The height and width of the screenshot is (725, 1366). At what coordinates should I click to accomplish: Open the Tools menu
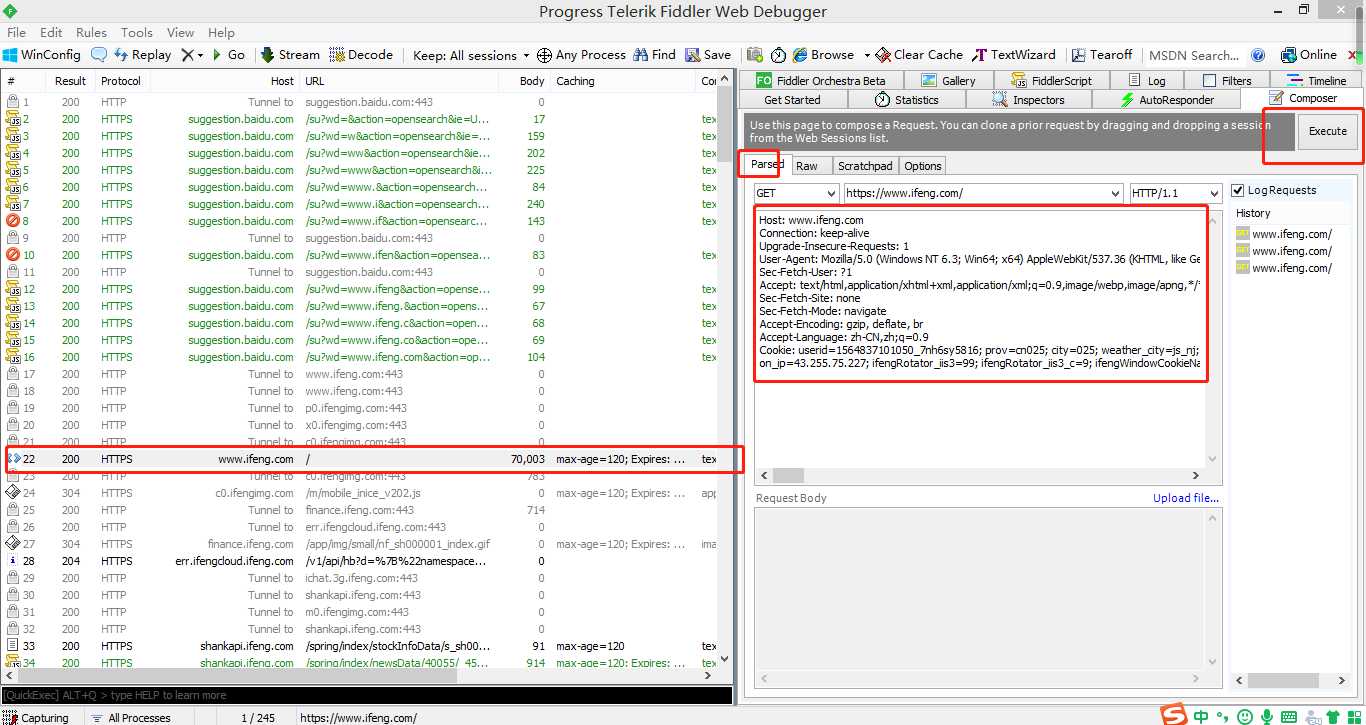pyautogui.click(x=137, y=32)
